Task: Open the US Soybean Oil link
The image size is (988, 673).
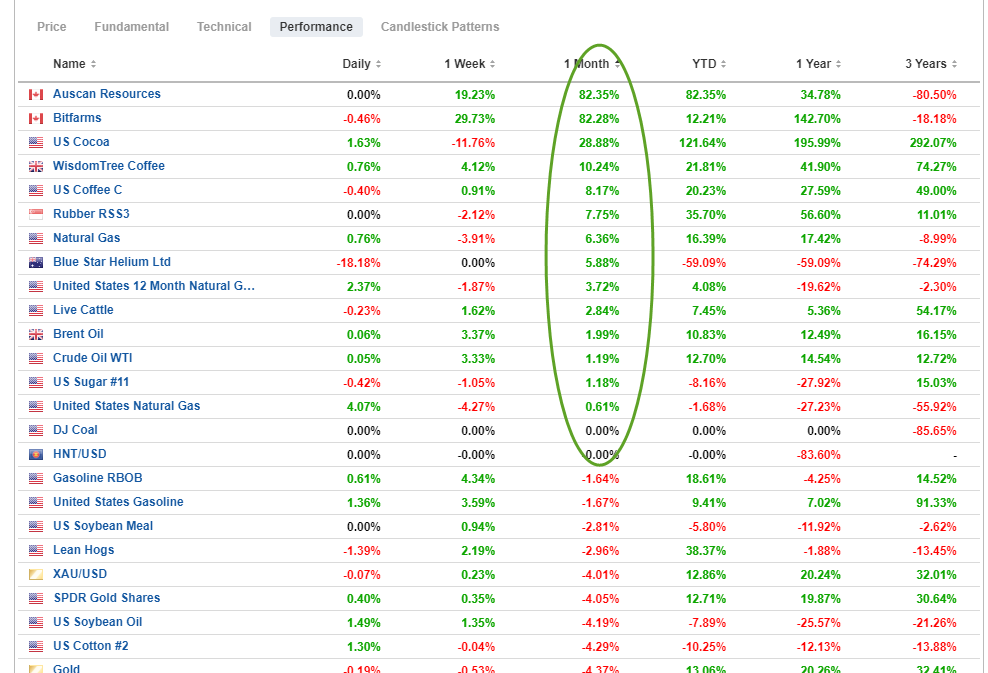Action: pyautogui.click(x=98, y=622)
